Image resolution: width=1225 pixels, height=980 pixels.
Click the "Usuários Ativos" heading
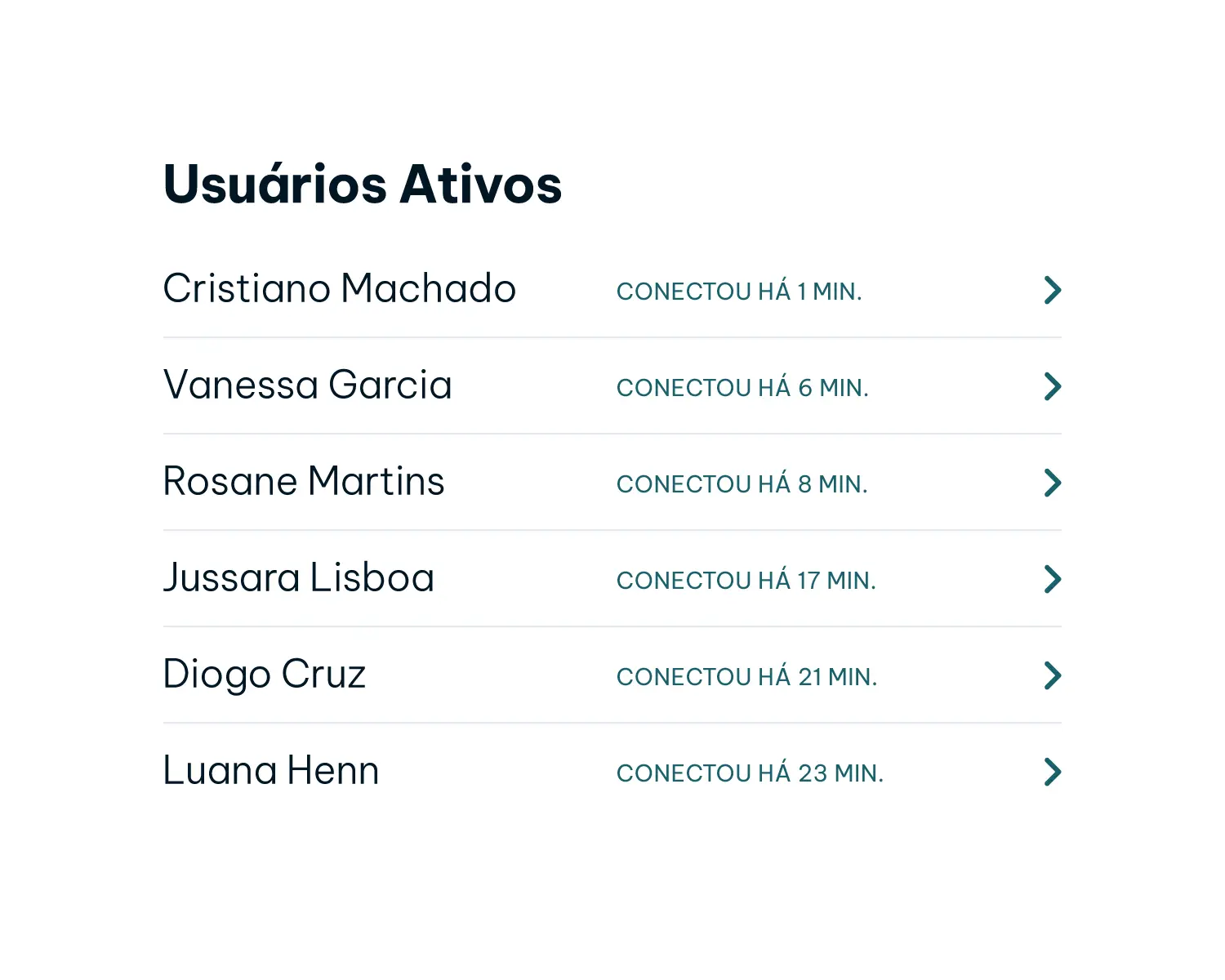click(363, 184)
